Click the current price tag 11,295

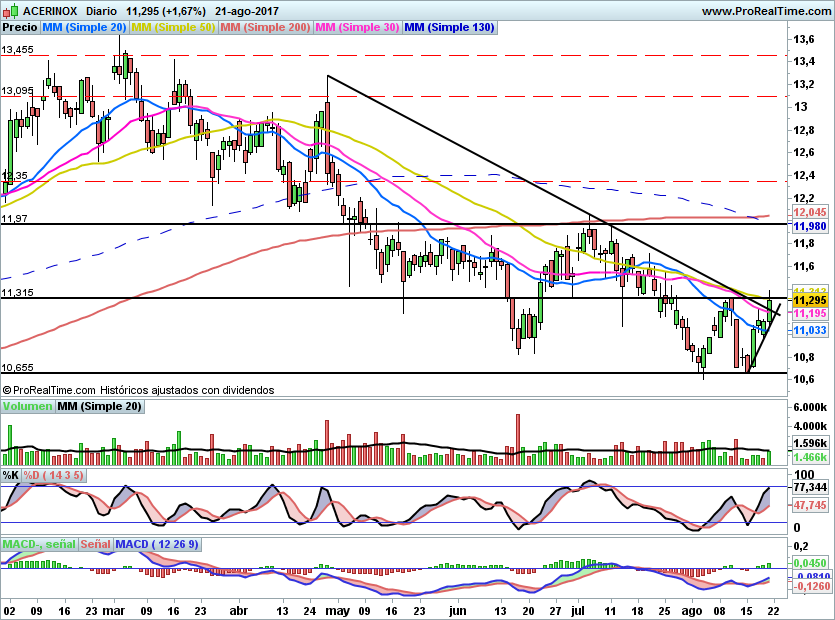point(808,300)
